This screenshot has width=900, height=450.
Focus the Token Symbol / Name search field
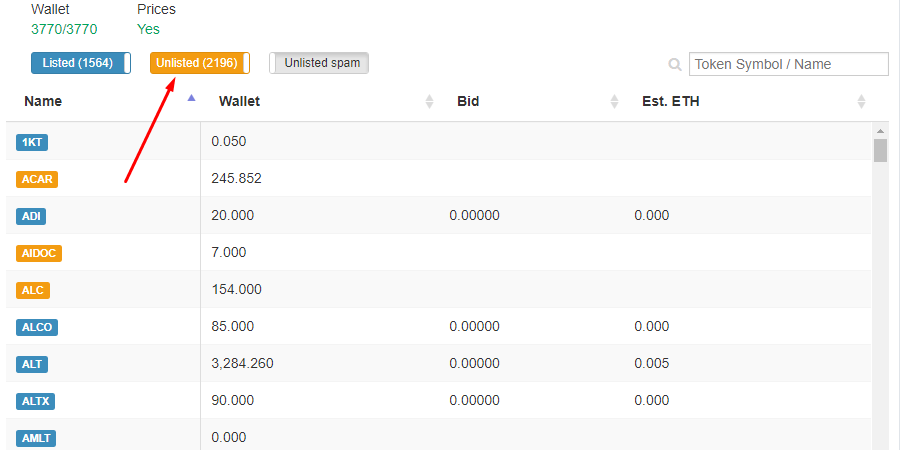pyautogui.click(x=789, y=64)
